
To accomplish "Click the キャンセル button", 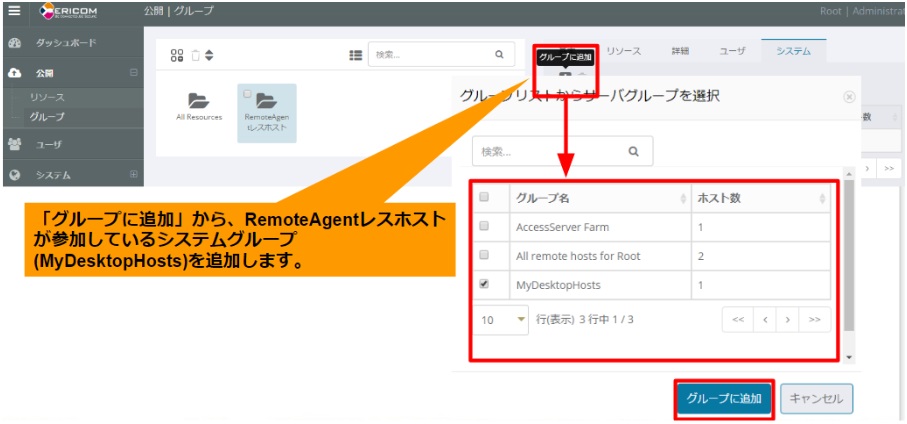I will (816, 399).
